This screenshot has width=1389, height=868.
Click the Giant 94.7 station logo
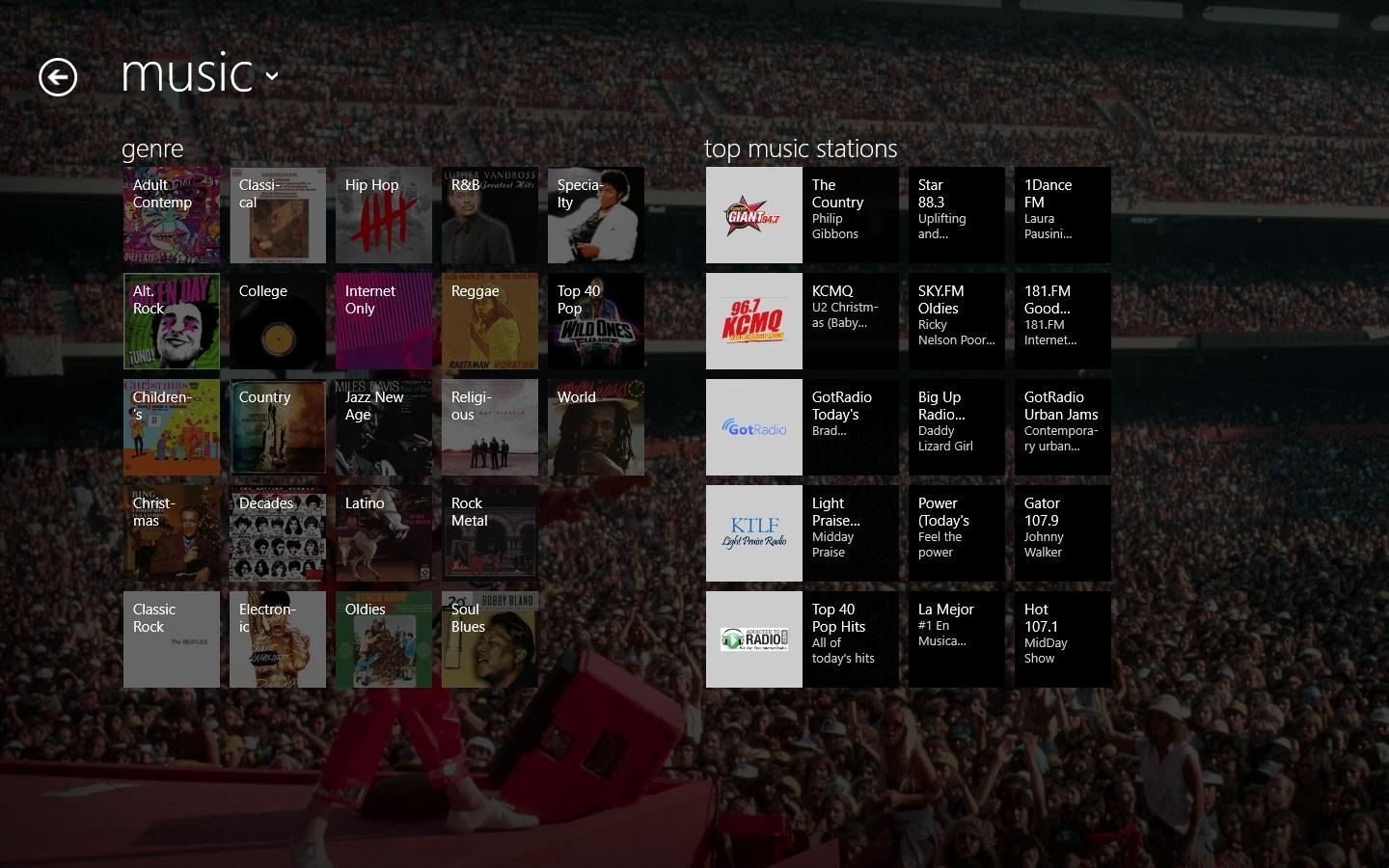tap(754, 215)
